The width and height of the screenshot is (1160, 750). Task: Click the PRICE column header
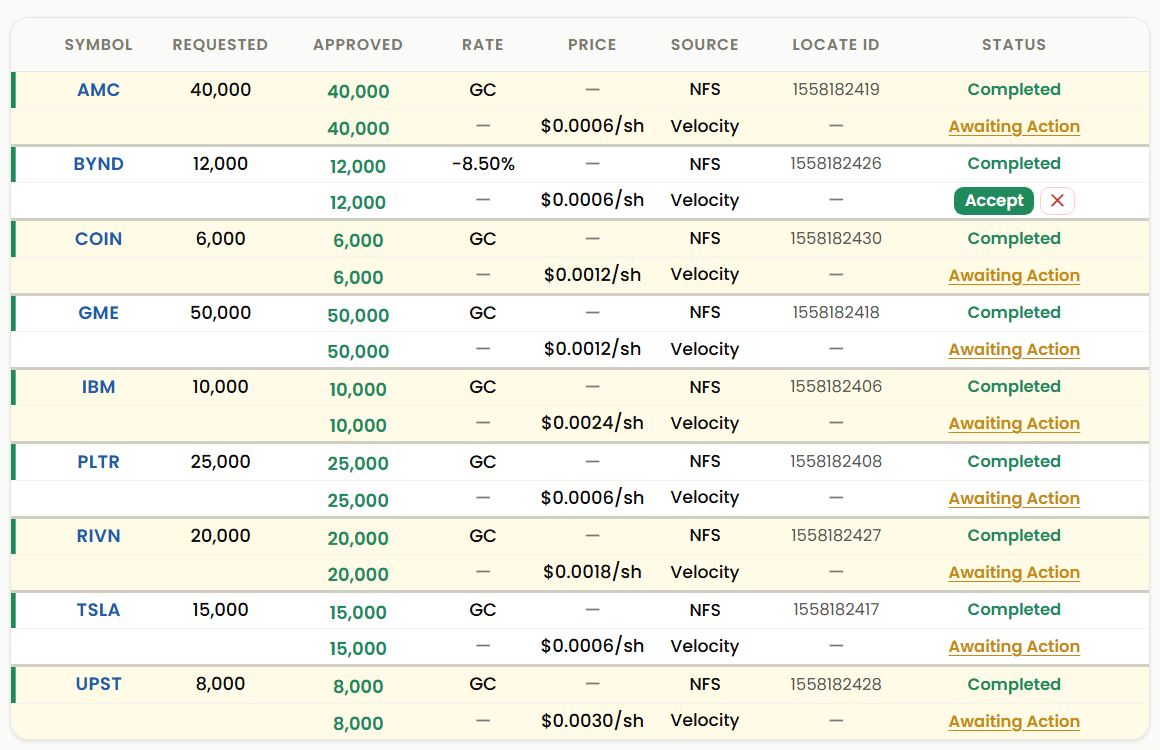pos(592,45)
